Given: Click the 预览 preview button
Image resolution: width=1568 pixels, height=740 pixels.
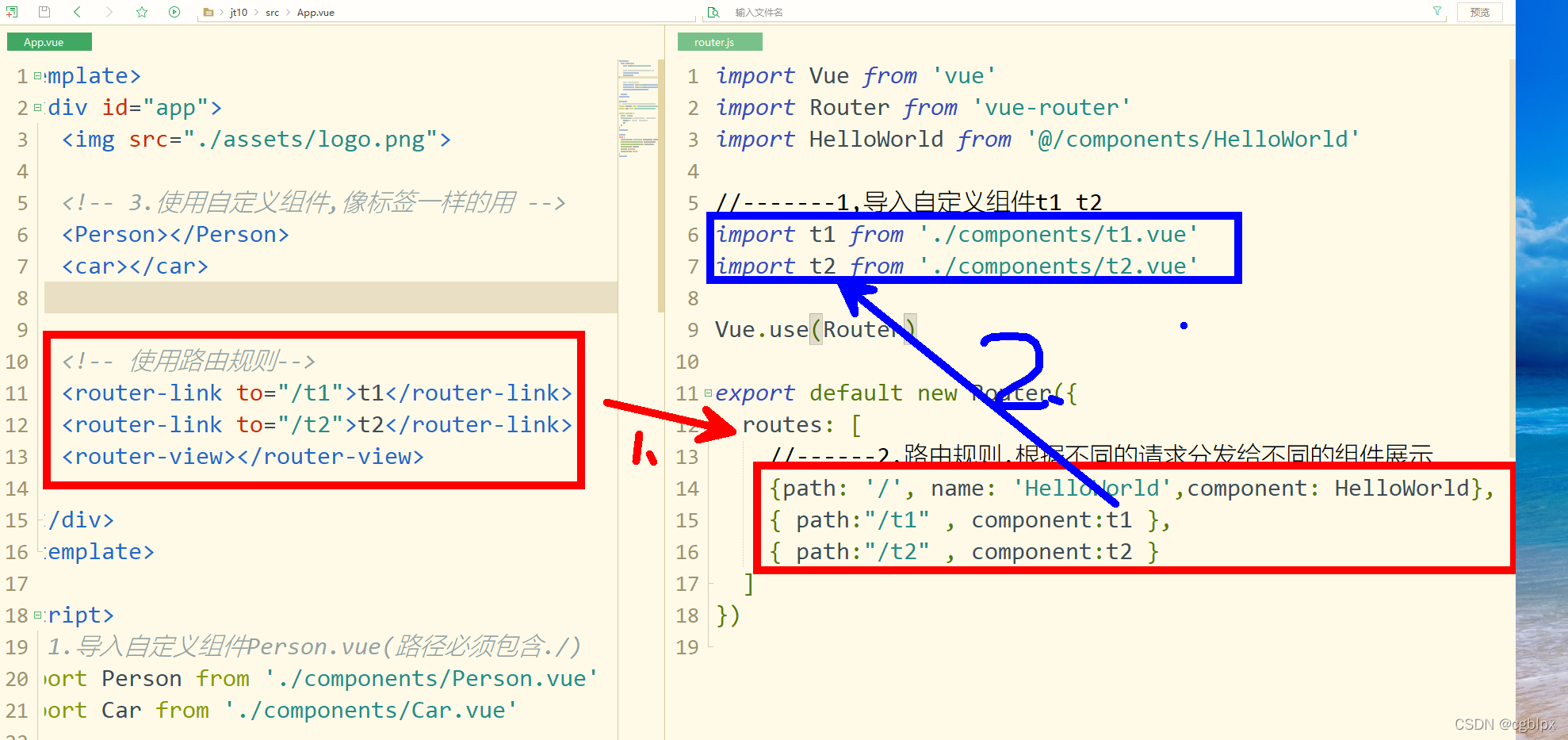Looking at the screenshot, I should coord(1479,12).
